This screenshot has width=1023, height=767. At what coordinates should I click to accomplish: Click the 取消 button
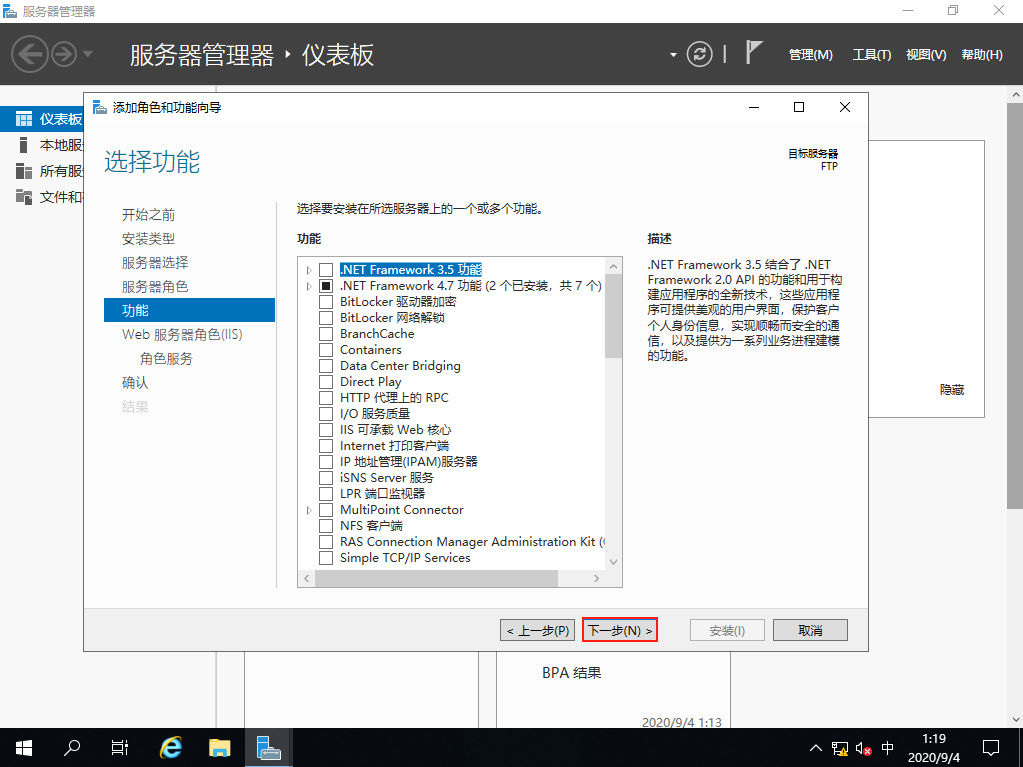810,630
